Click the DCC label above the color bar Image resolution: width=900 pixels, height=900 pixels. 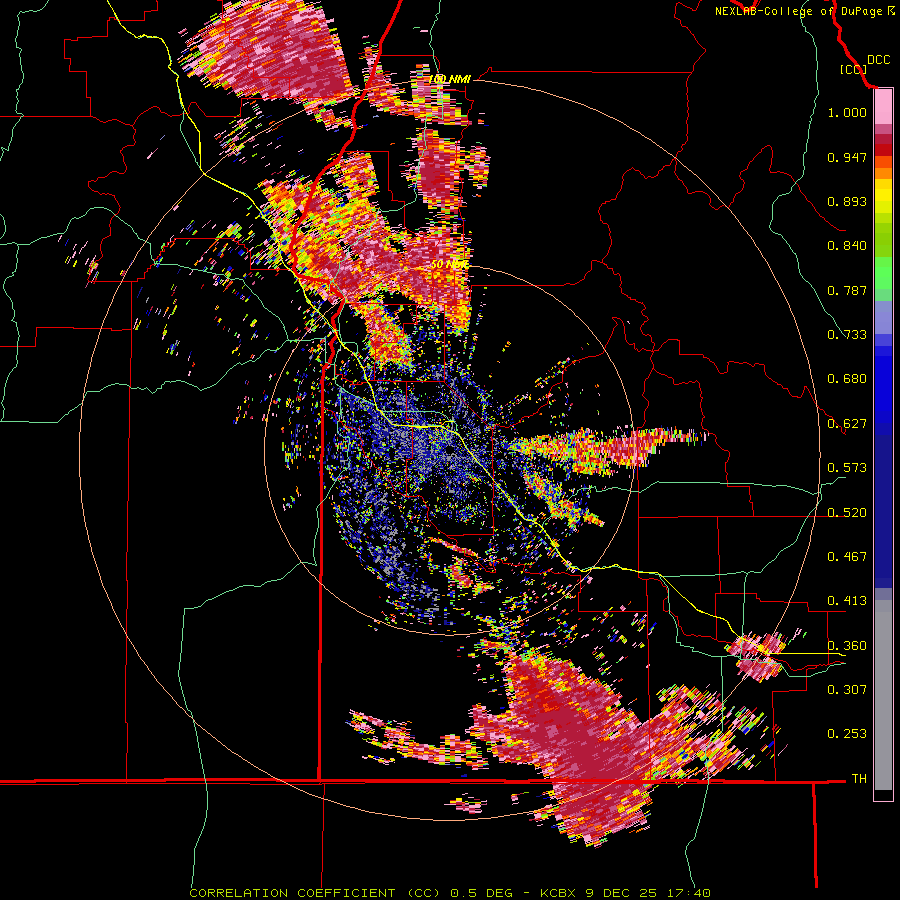(879, 60)
